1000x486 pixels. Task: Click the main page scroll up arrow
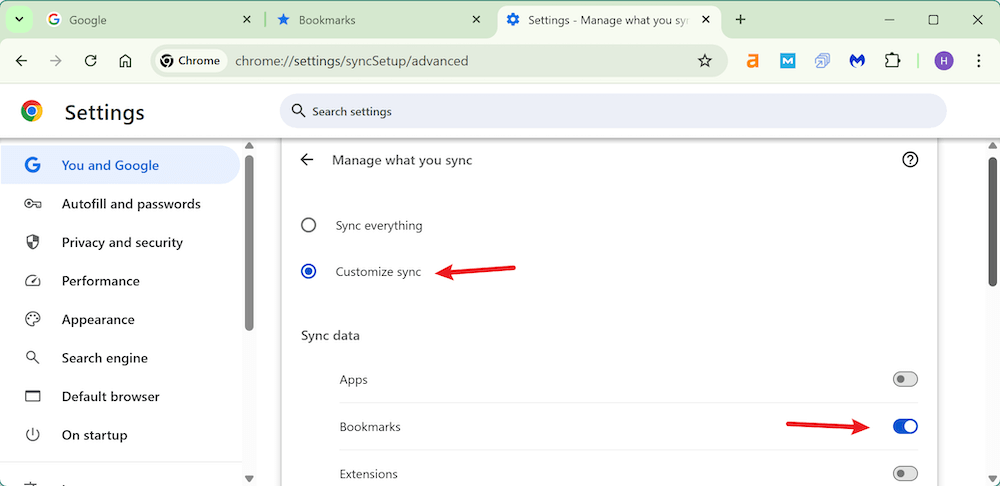point(993,145)
